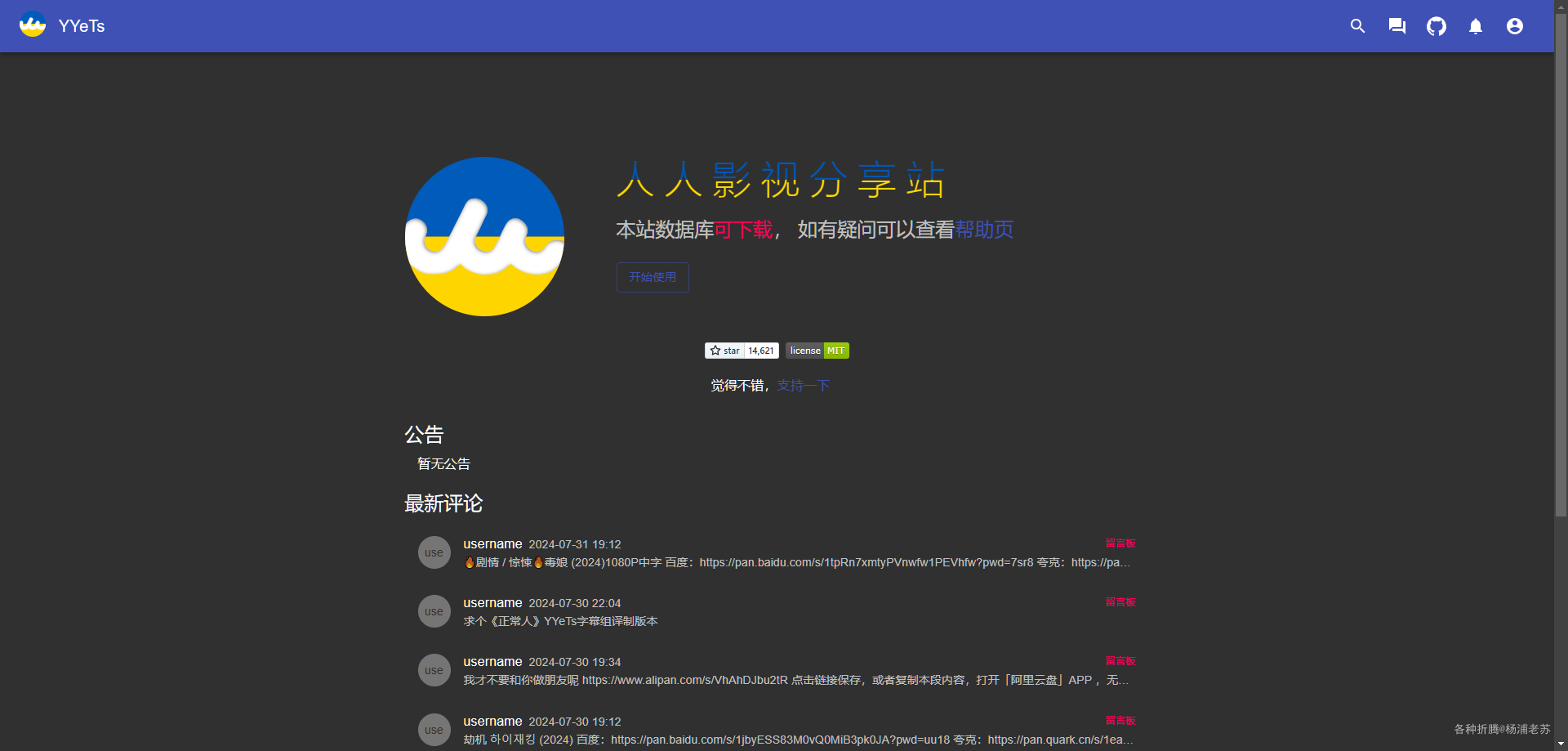Screen dimensions: 1568x751
Task: Open the comment 我才不要和你做朋友呢
Action: (796, 680)
